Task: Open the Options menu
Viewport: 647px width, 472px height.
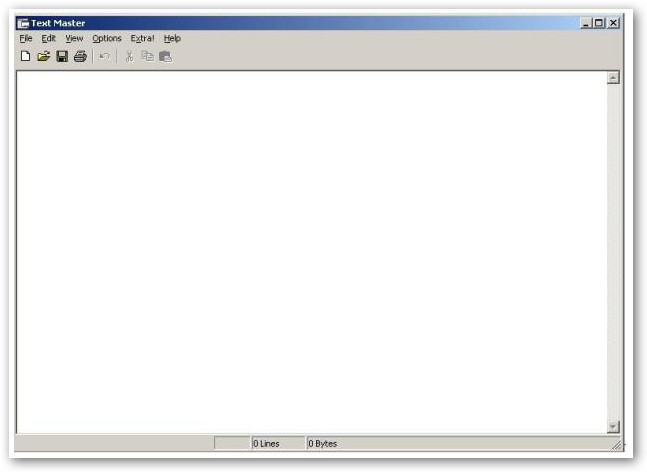Action: pyautogui.click(x=107, y=38)
